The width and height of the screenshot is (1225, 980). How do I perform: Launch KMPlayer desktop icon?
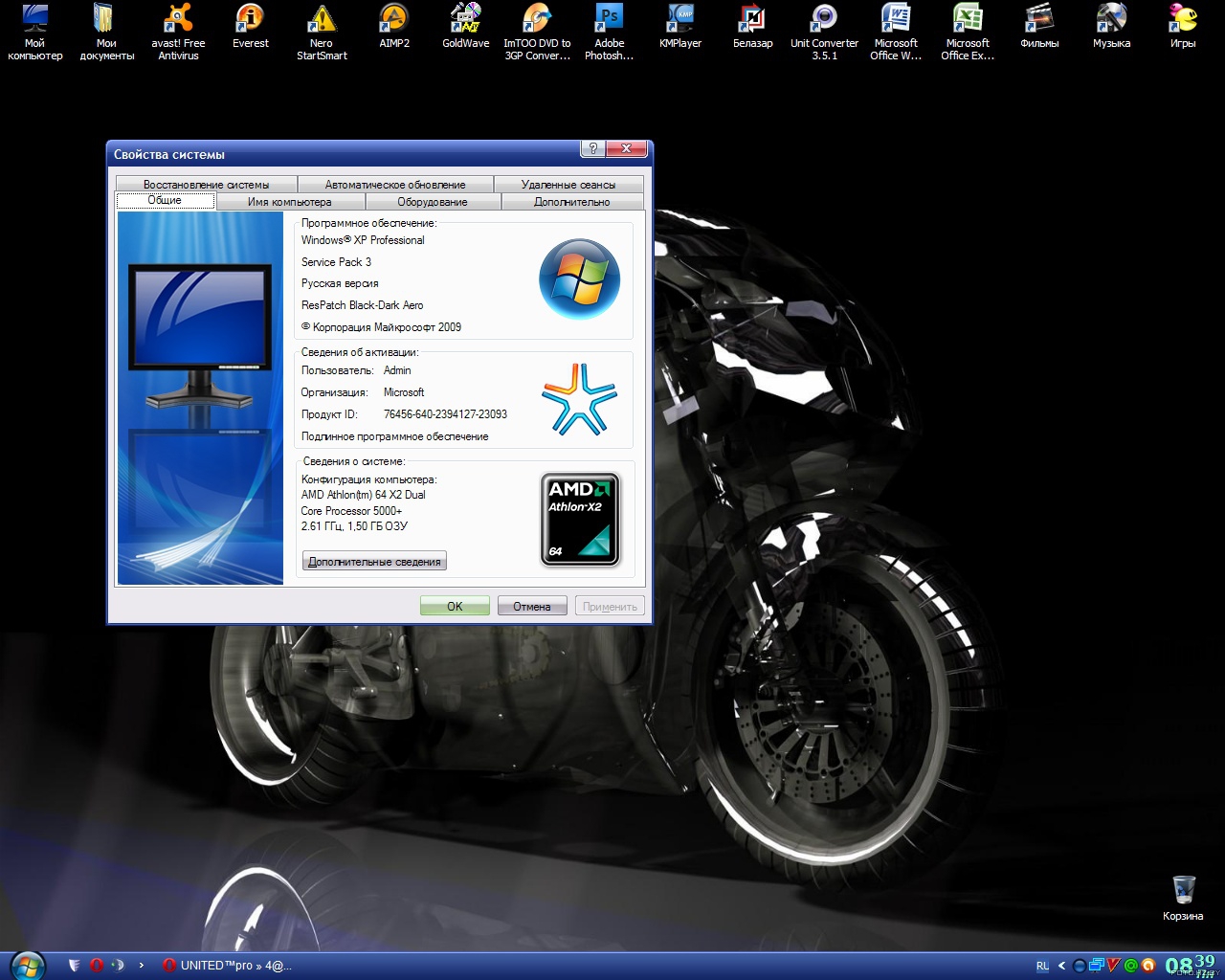[x=680, y=26]
